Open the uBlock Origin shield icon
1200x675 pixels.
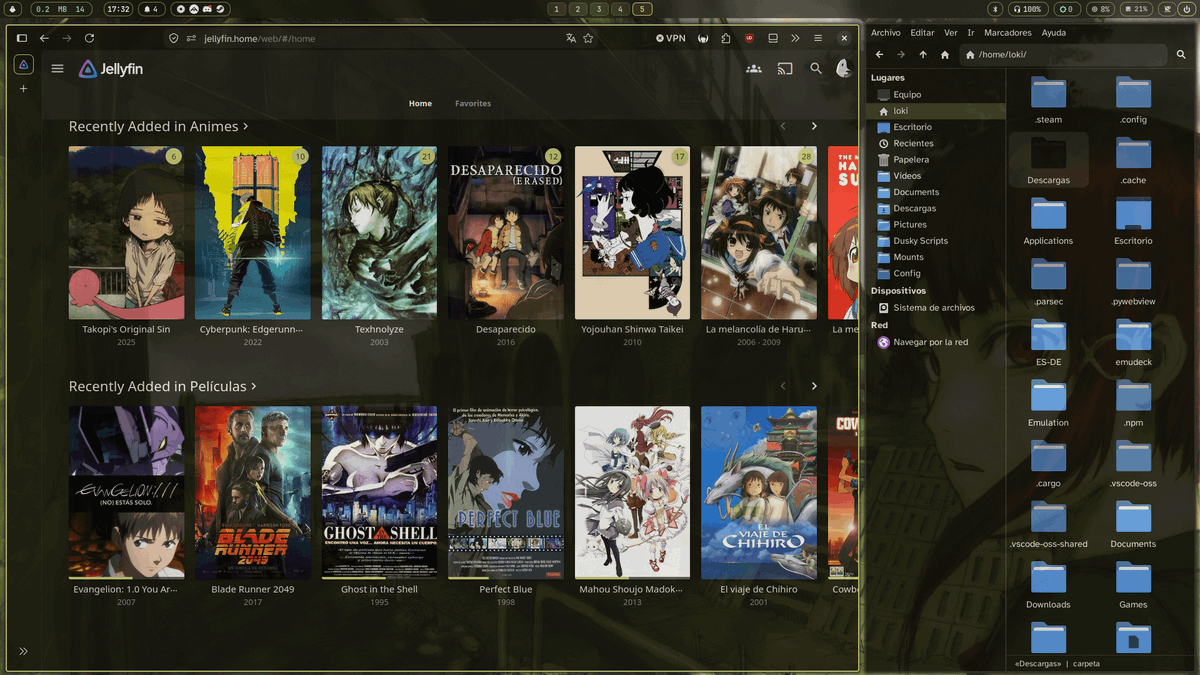[x=749, y=38]
